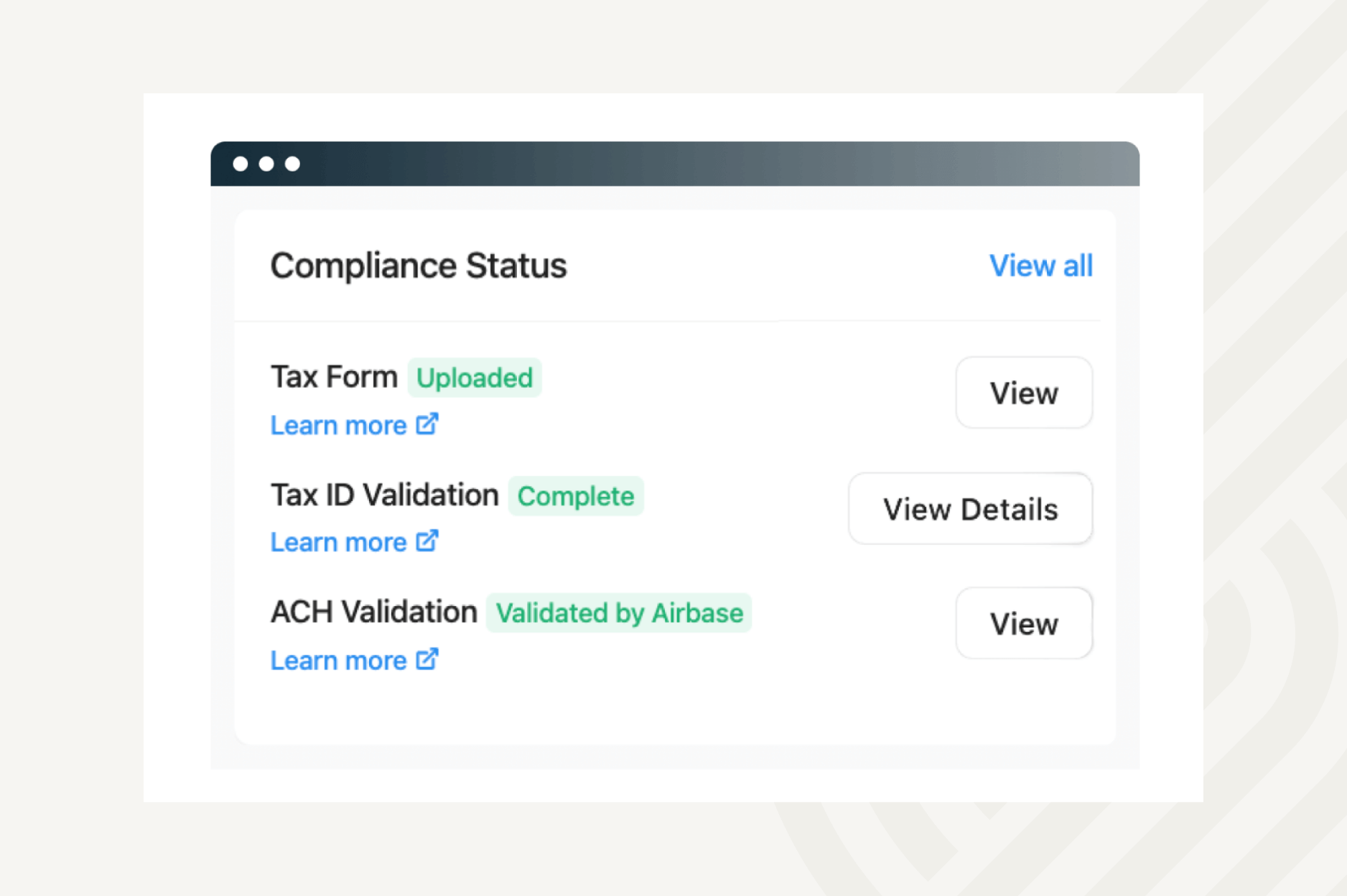Click external link icon under Tax ID Validation
The height and width of the screenshot is (896, 1347).
[427, 541]
